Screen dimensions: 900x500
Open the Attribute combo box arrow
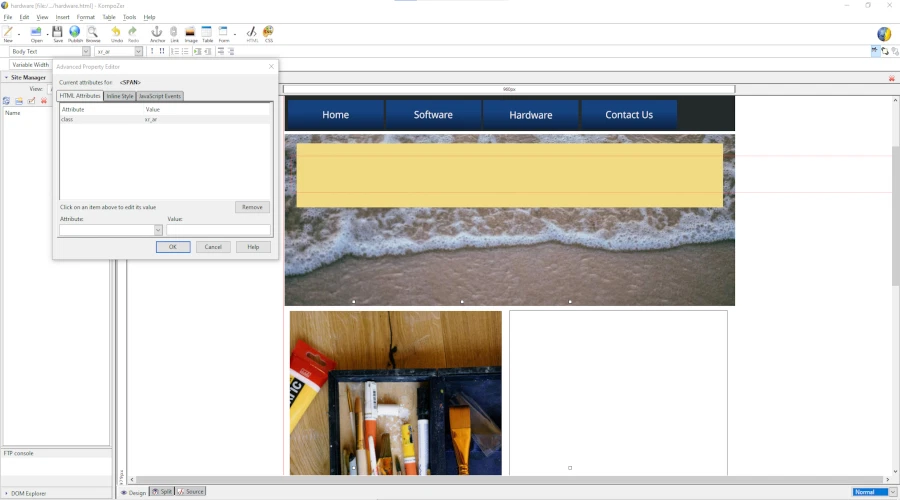pyautogui.click(x=158, y=230)
